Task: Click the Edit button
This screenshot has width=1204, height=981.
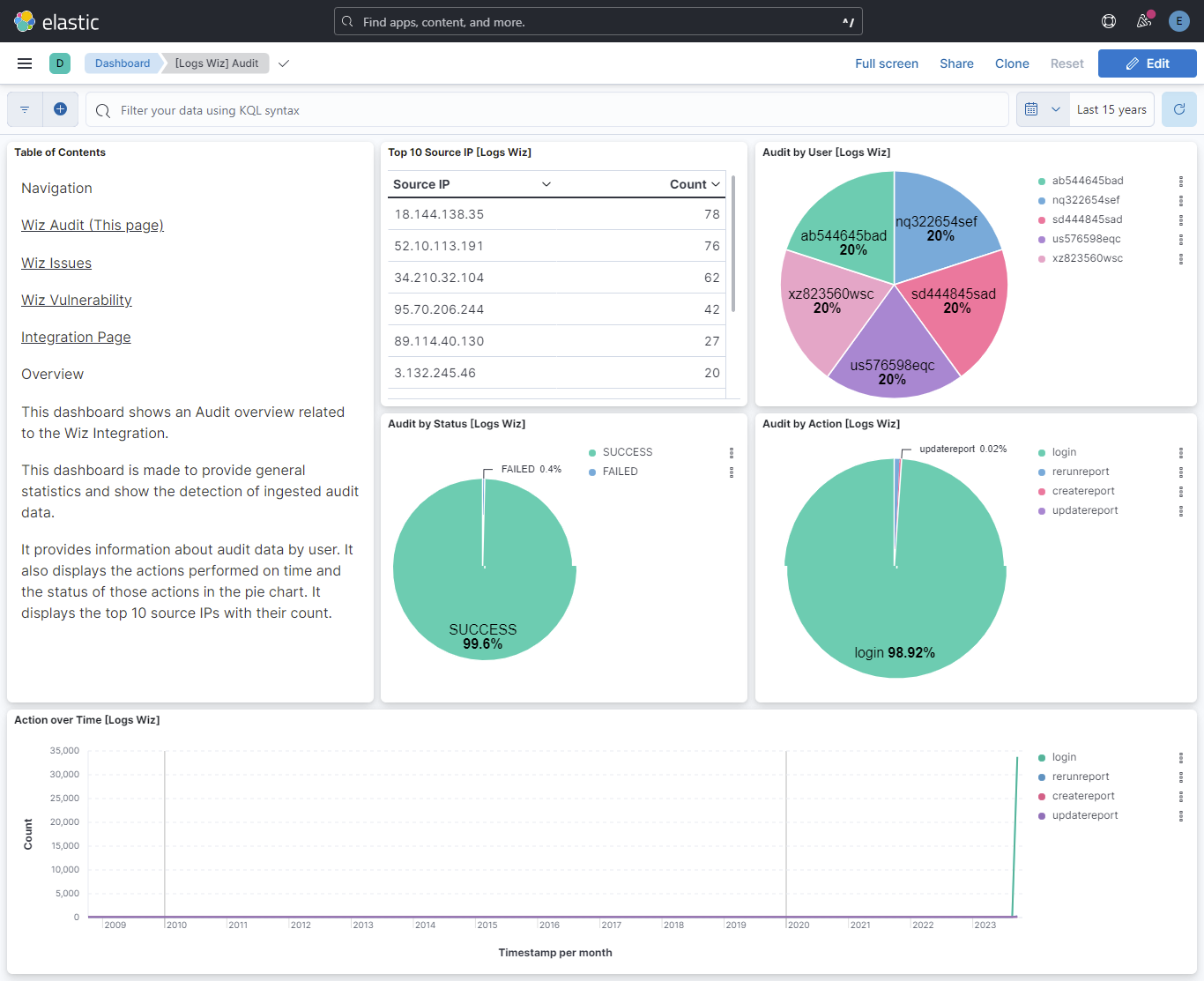Action: tap(1147, 63)
